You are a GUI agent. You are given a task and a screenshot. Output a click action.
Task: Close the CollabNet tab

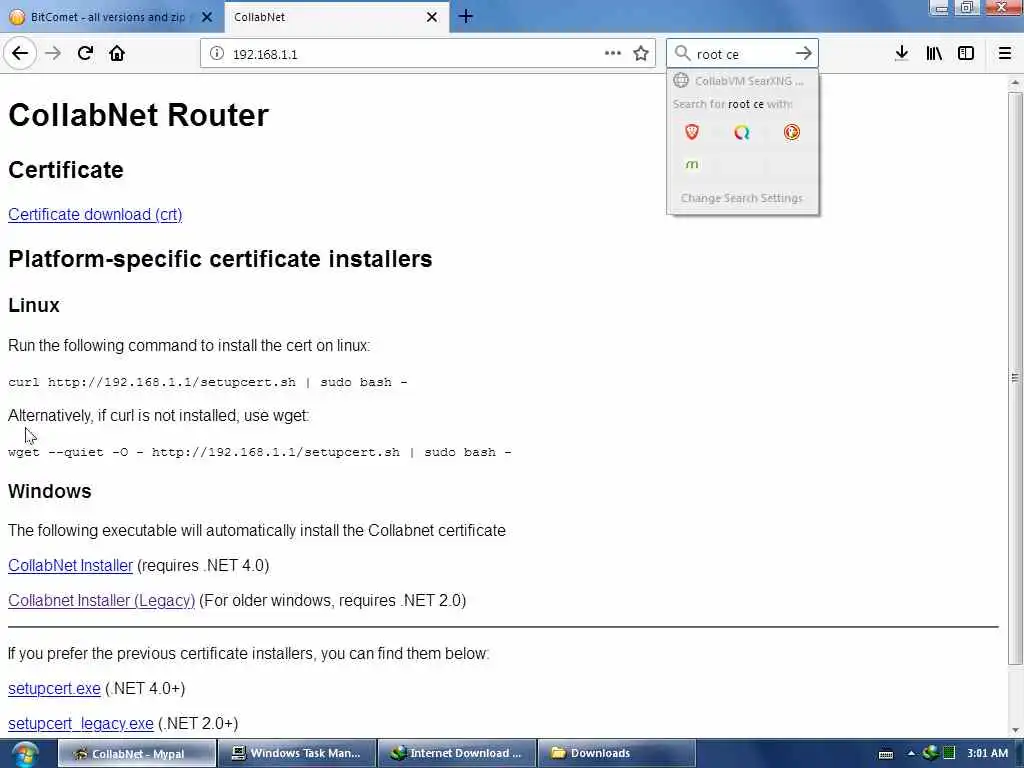point(432,17)
